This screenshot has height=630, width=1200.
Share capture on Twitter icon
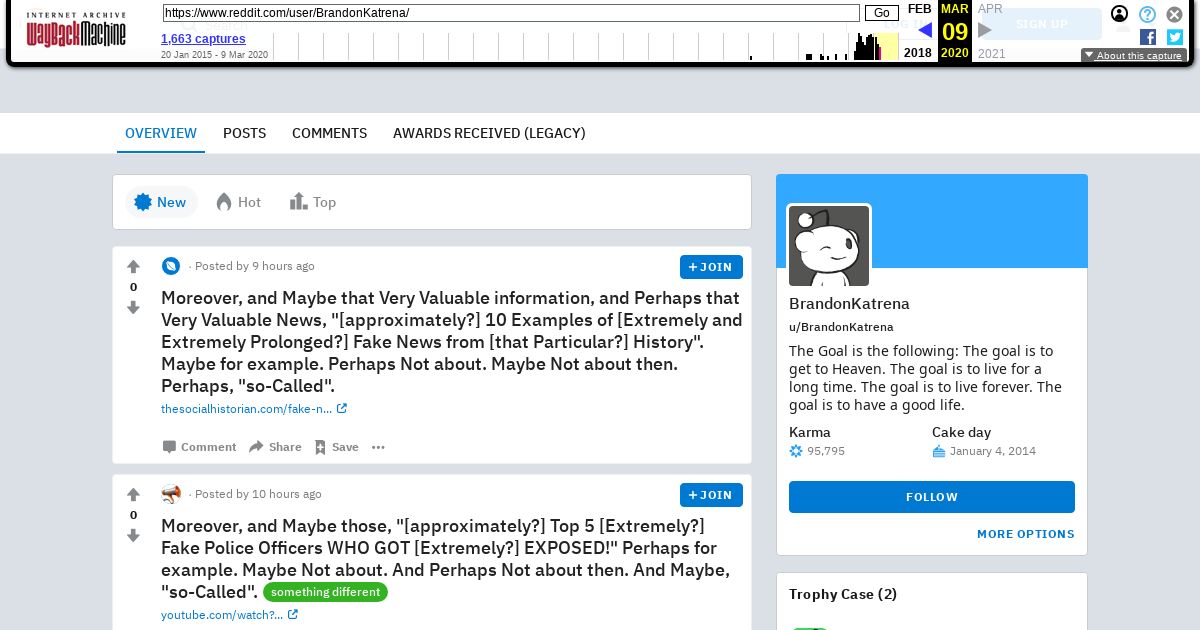click(1175, 37)
